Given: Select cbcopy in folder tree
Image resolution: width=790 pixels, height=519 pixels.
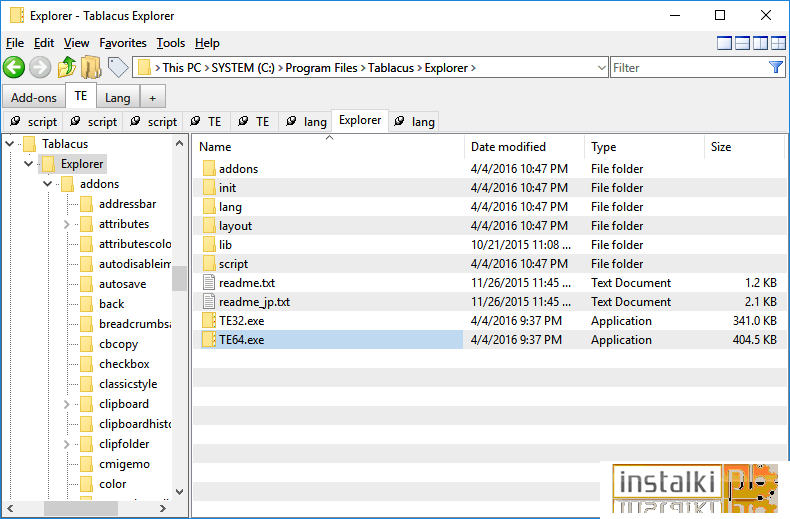Looking at the screenshot, I should [x=118, y=344].
